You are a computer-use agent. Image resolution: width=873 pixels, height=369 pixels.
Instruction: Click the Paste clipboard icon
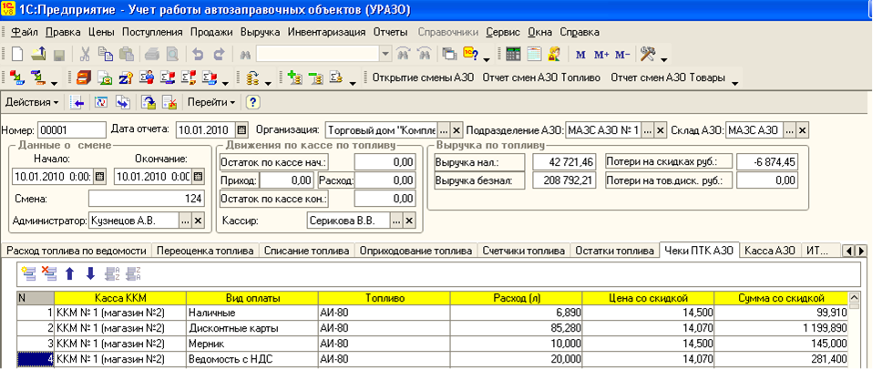126,54
